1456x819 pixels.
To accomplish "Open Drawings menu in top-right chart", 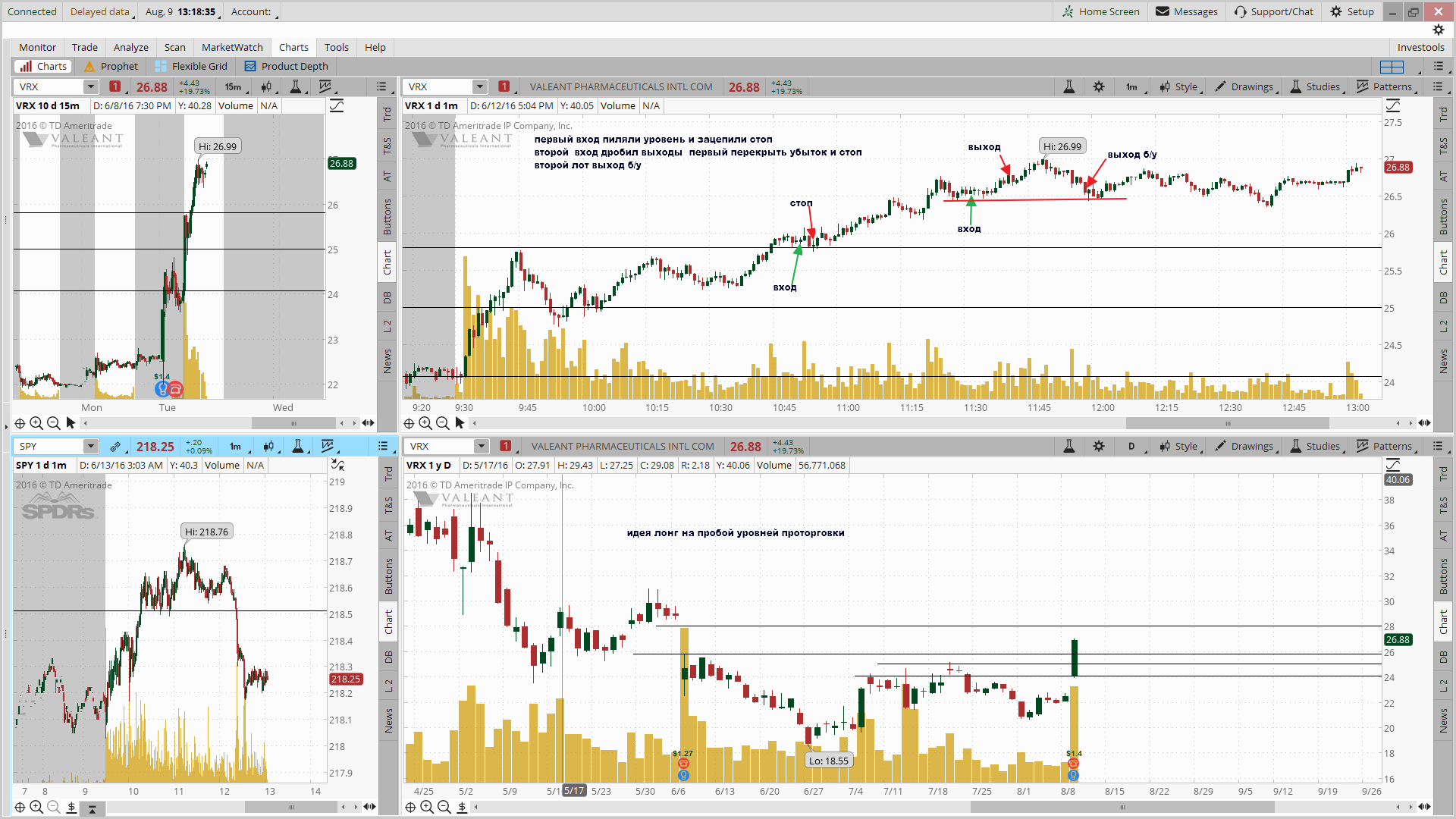I will pos(1246,86).
